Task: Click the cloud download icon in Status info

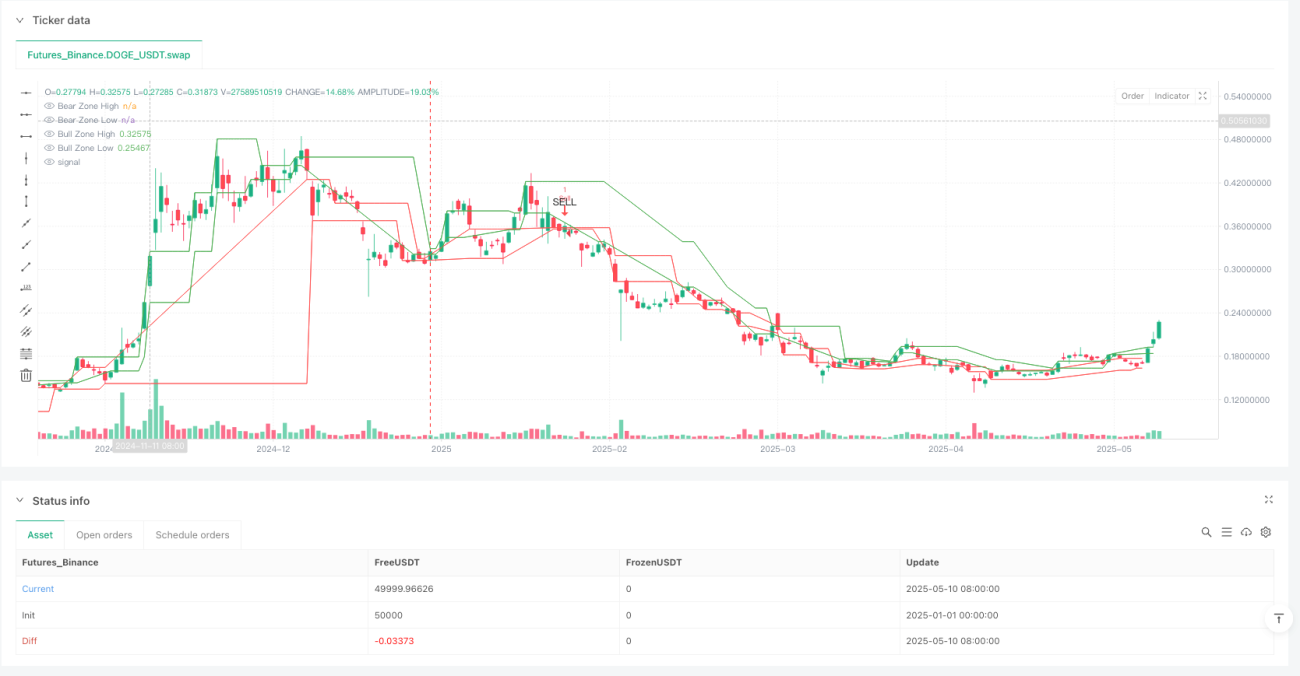Action: (1246, 532)
